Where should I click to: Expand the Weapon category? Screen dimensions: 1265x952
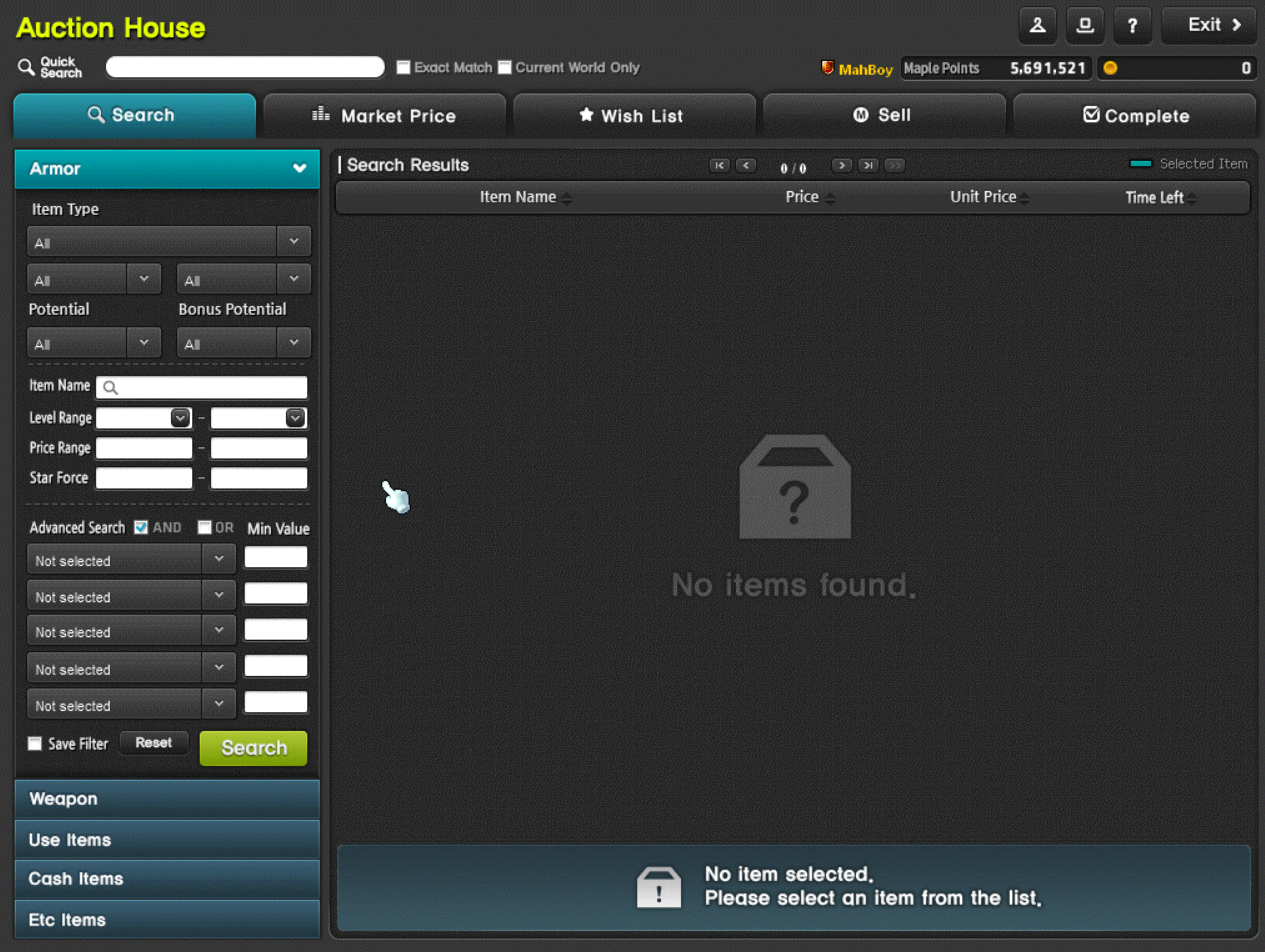coord(167,799)
